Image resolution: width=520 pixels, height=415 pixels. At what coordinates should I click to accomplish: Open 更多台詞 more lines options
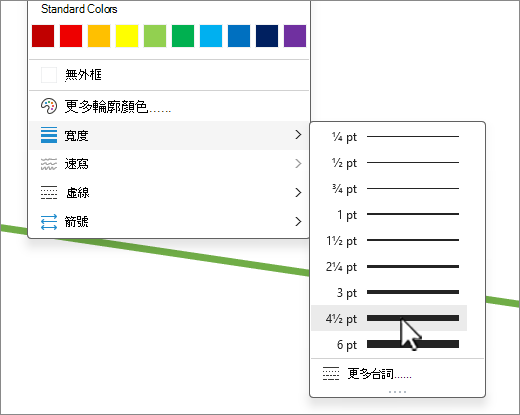[397, 374]
